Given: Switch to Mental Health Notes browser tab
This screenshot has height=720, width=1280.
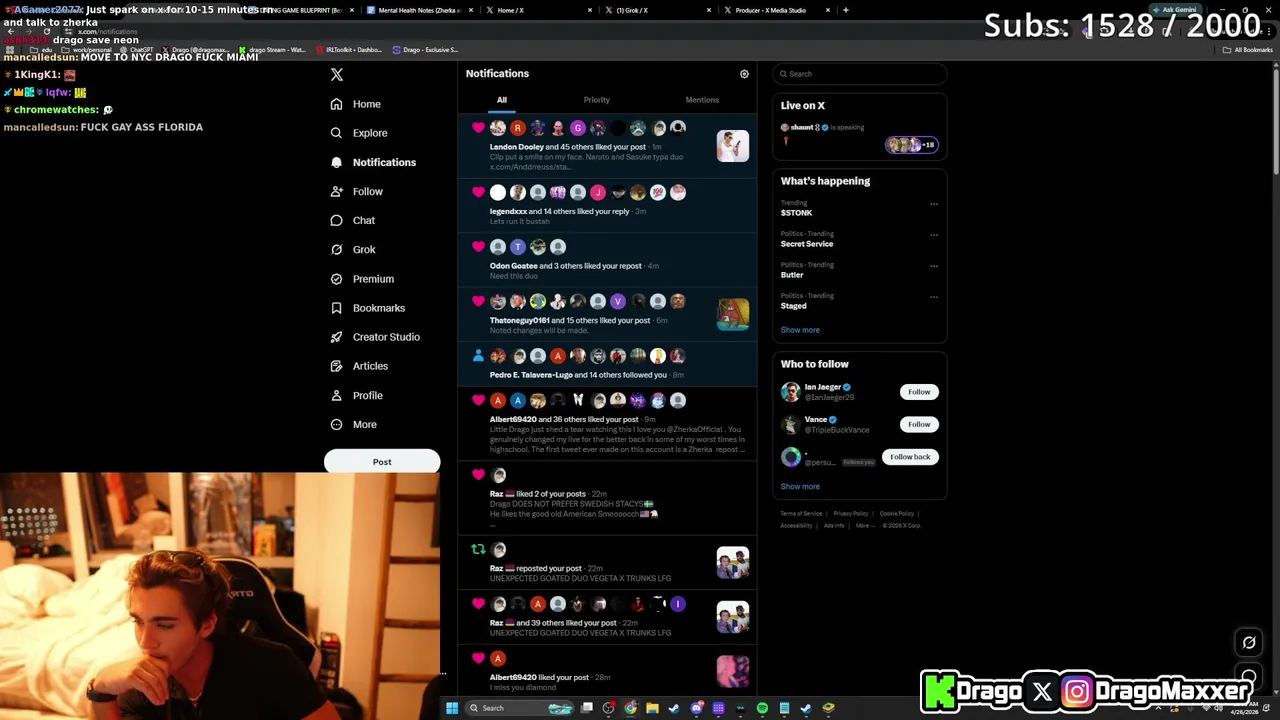Looking at the screenshot, I should pos(420,10).
